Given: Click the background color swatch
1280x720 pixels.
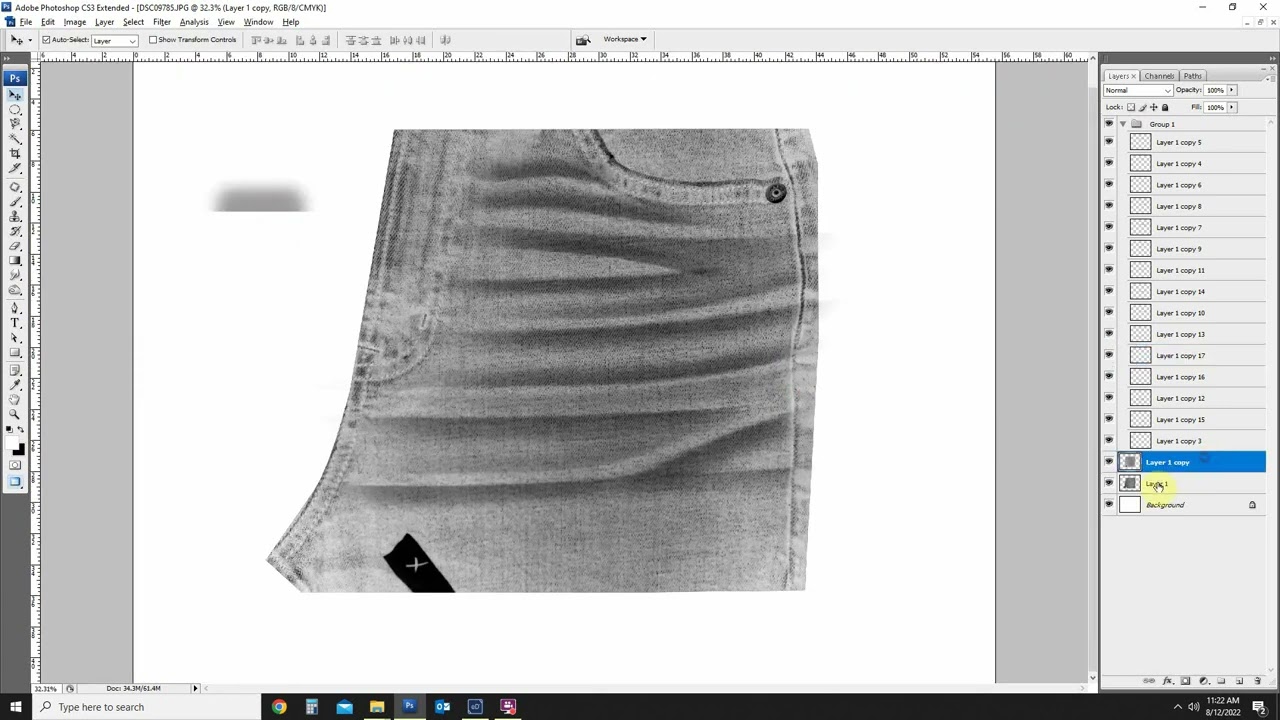Looking at the screenshot, I should (x=20, y=450).
